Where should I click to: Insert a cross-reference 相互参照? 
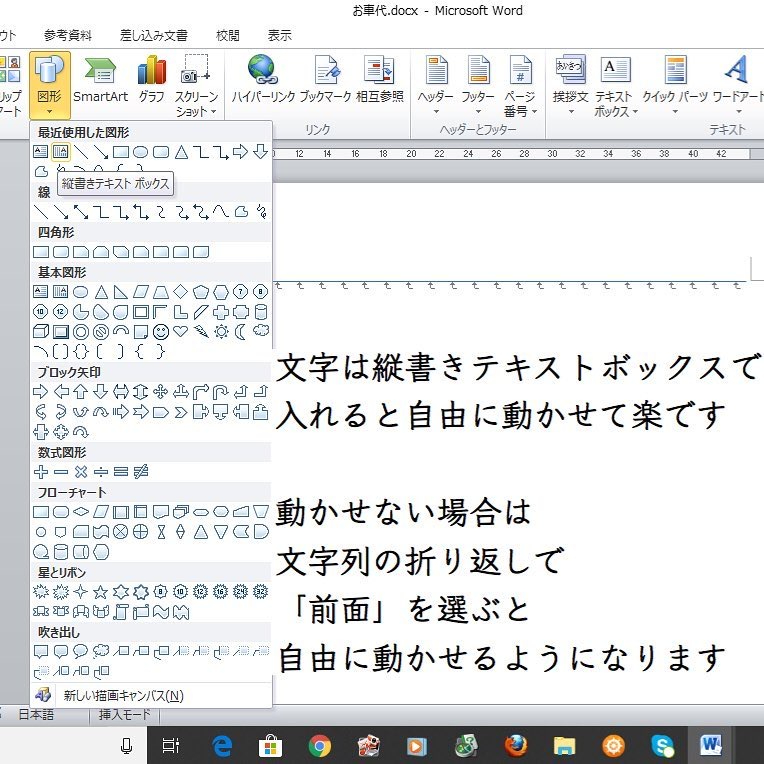[x=380, y=81]
